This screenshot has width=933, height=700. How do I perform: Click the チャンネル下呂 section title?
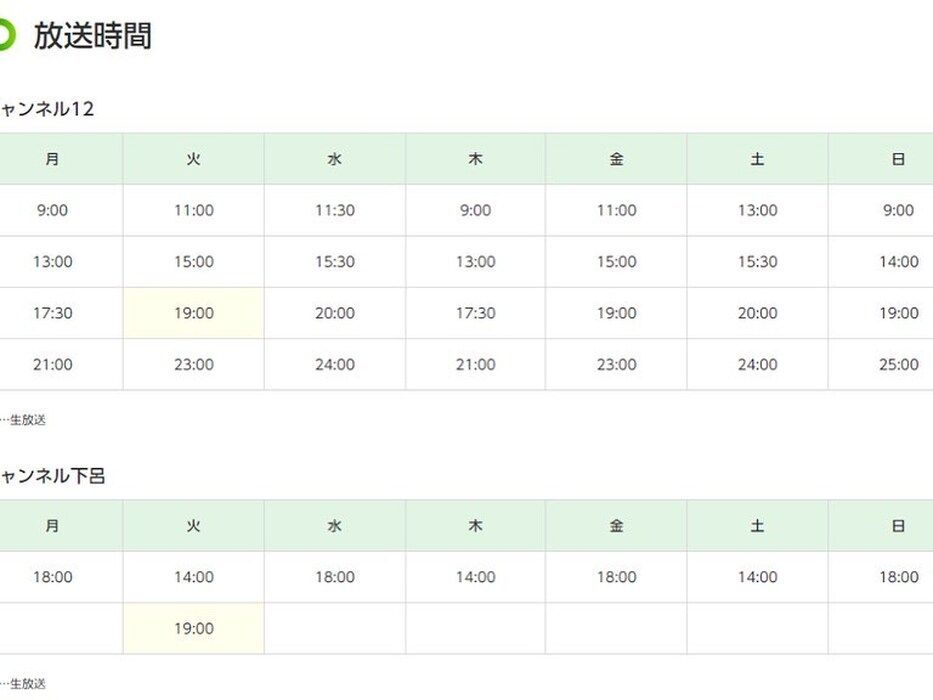[52, 476]
